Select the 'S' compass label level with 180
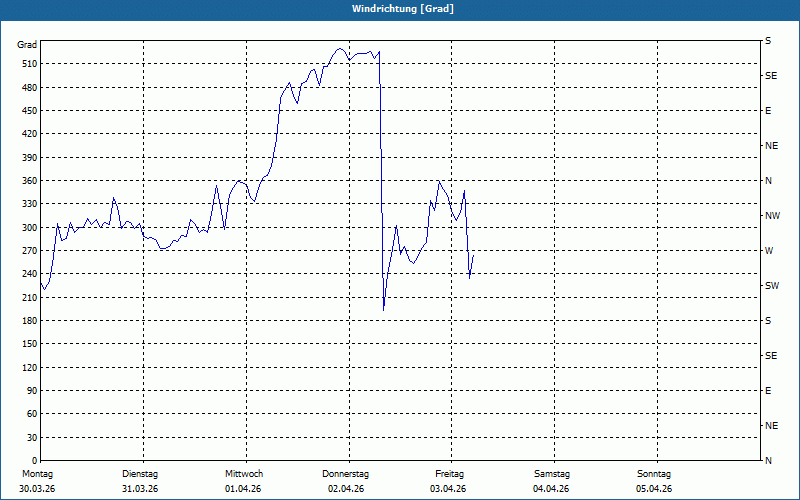This screenshot has width=800, height=500. (x=768, y=321)
